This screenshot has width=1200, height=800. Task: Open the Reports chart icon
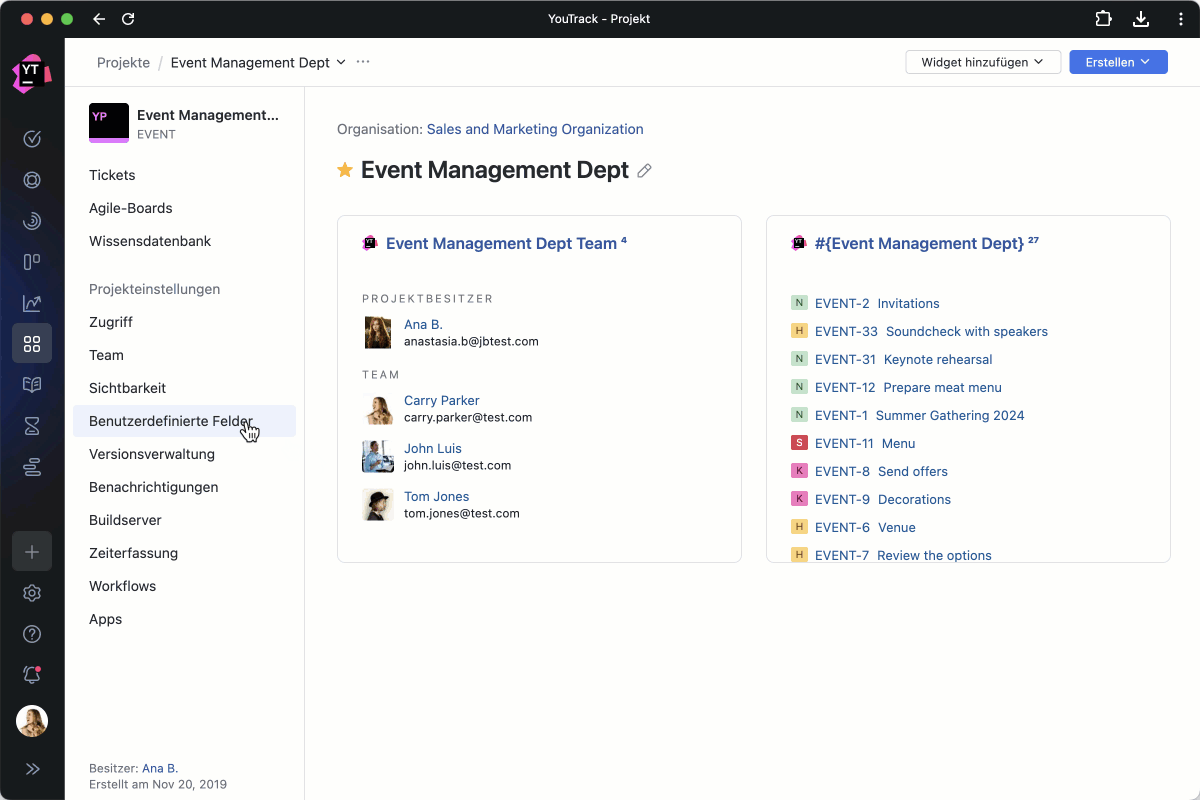click(32, 303)
